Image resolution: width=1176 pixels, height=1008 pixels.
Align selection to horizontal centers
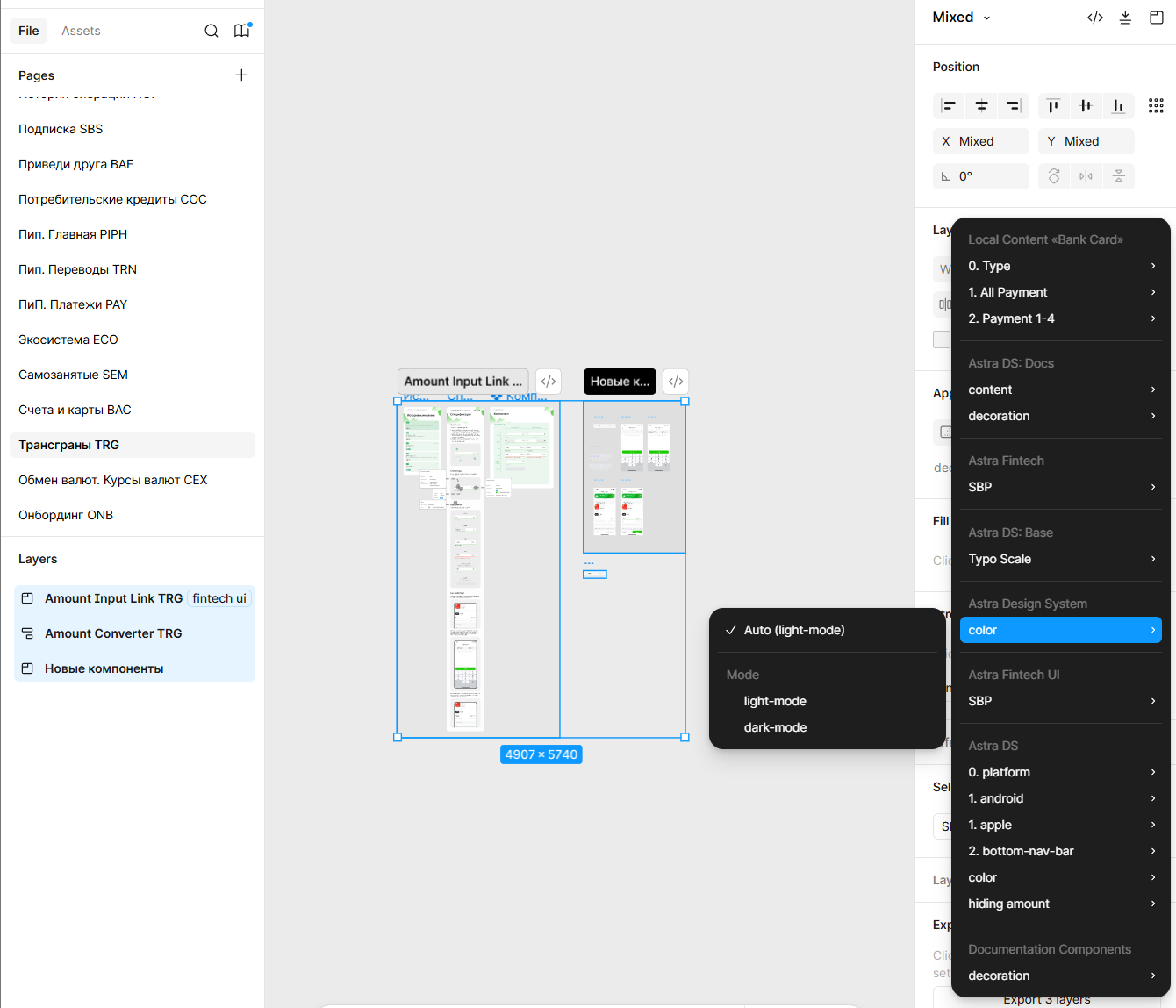[981, 106]
